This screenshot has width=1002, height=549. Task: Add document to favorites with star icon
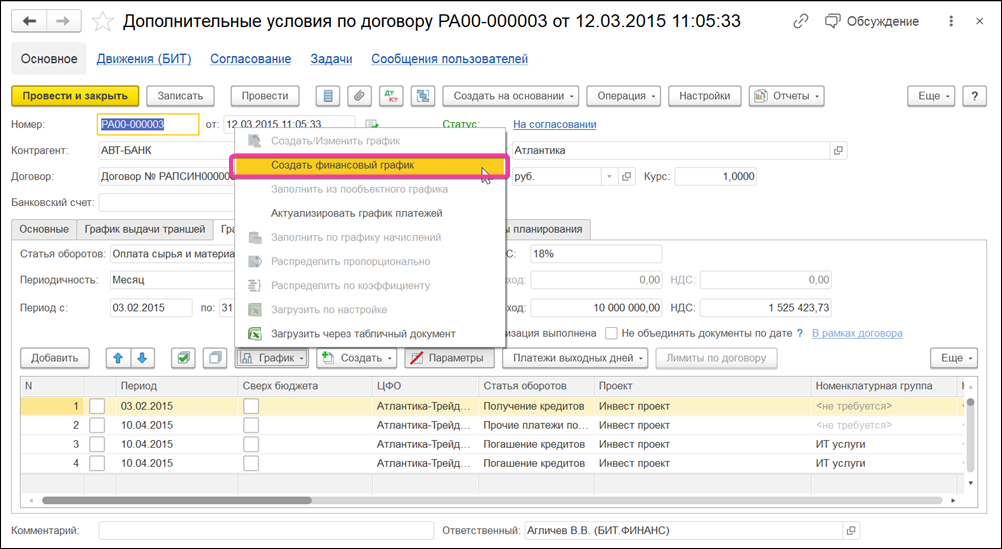click(102, 22)
